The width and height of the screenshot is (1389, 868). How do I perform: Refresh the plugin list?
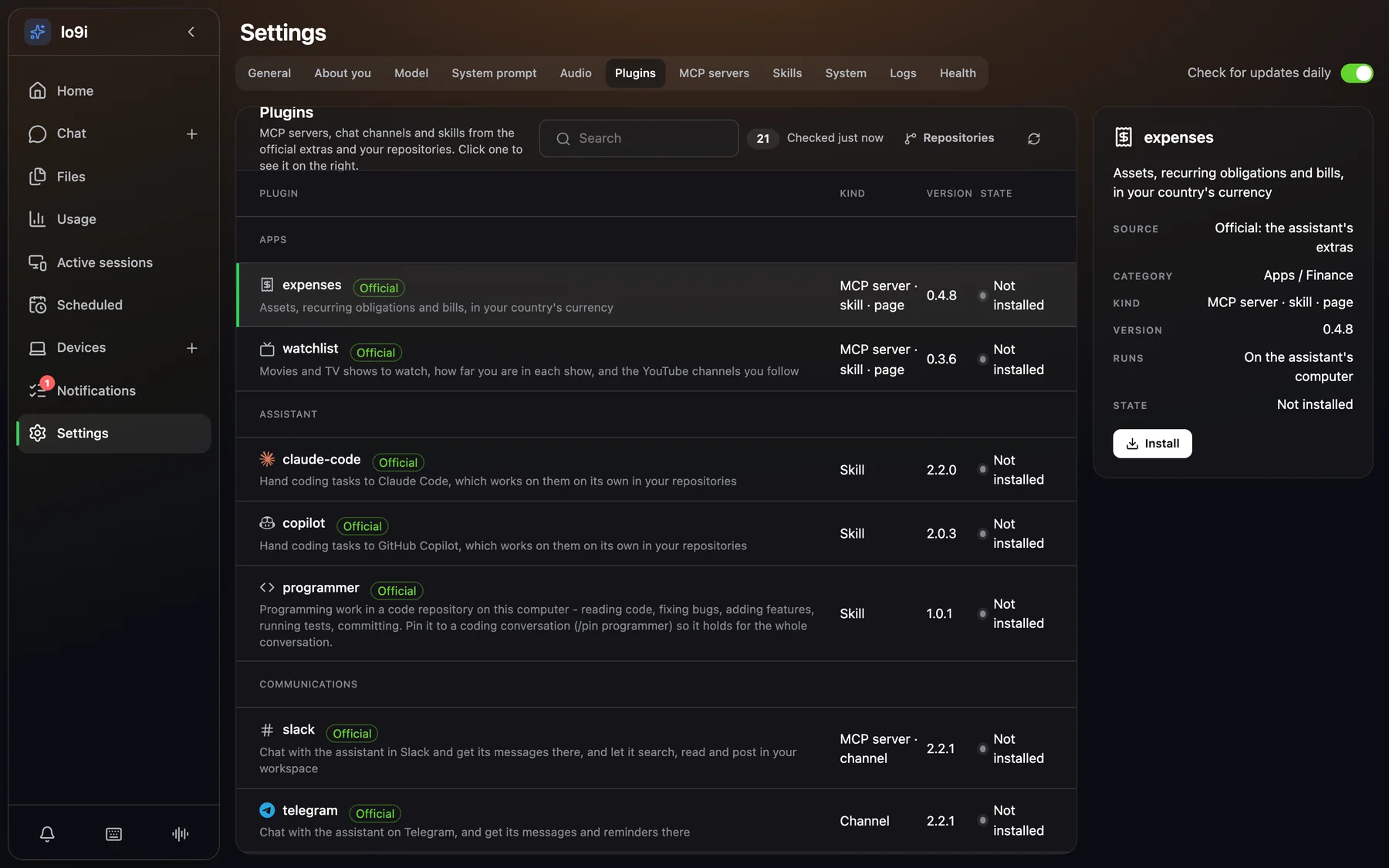[1034, 139]
